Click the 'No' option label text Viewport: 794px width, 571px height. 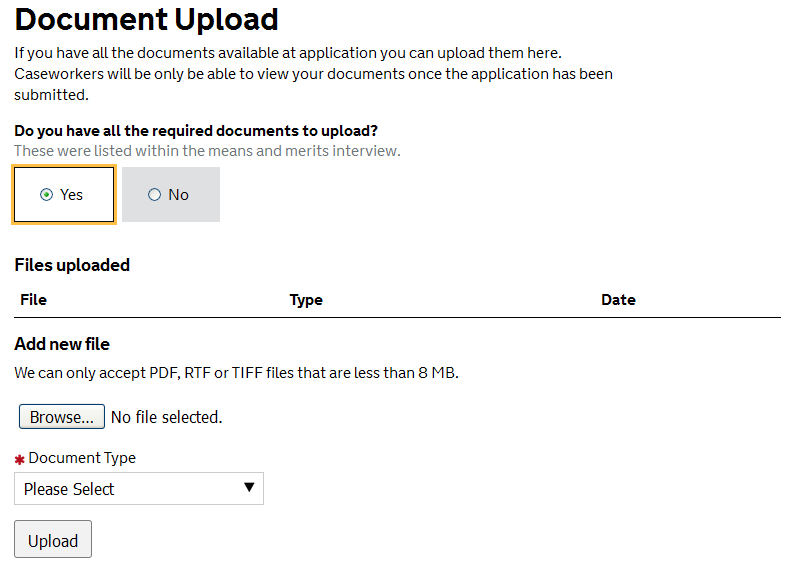(179, 195)
